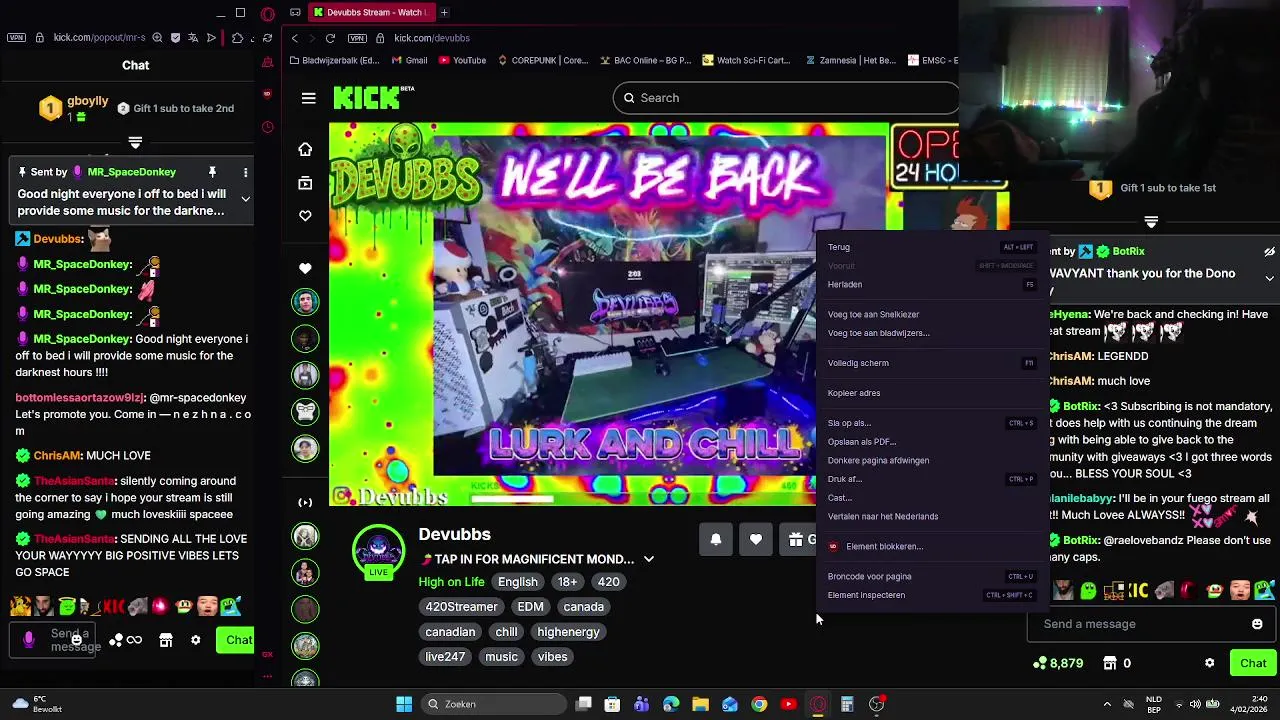Screen dimensions: 1280x720
Task: Open the Kick hamburger menu
Action: [x=308, y=98]
